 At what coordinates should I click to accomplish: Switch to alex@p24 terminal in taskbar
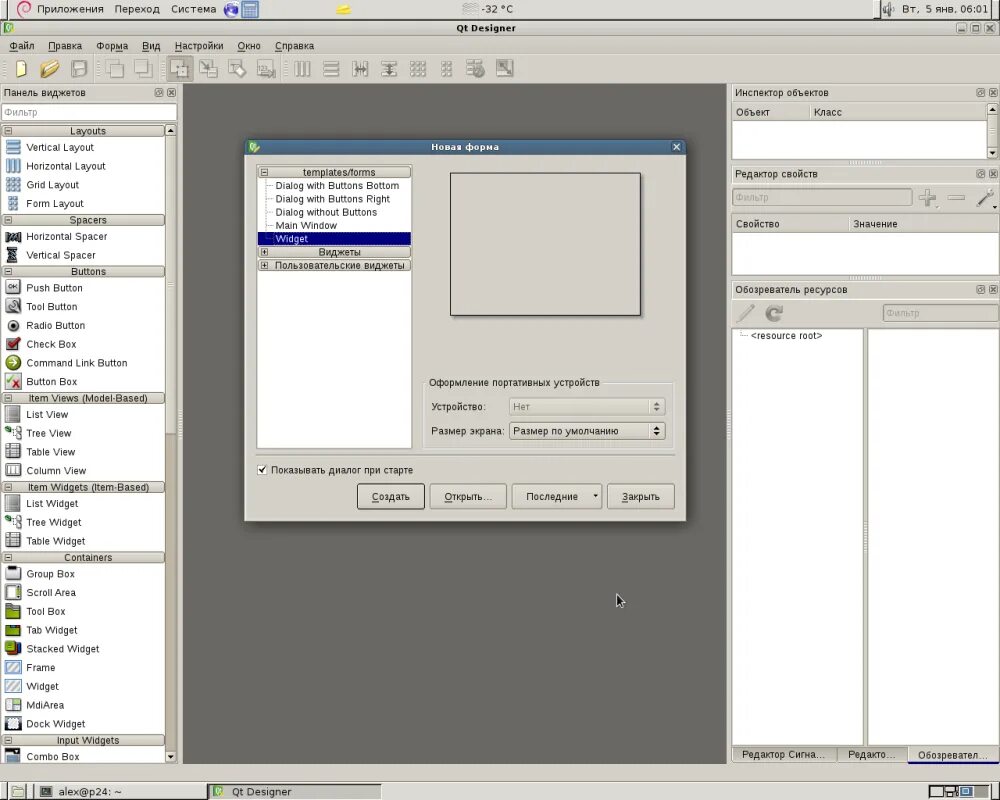pyautogui.click(x=119, y=792)
